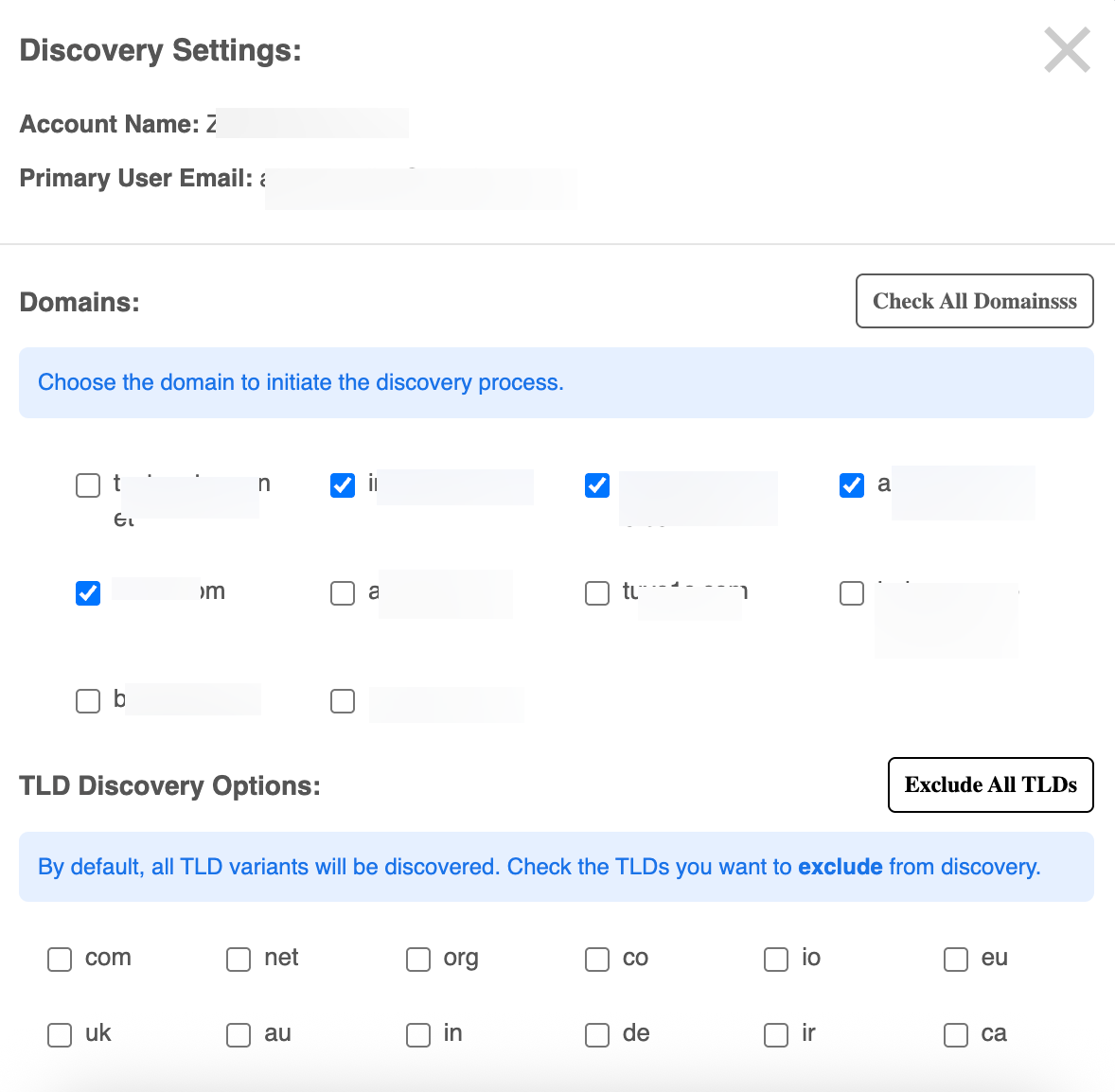
Task: Enable the io TLD exclusion
Action: tap(776, 960)
